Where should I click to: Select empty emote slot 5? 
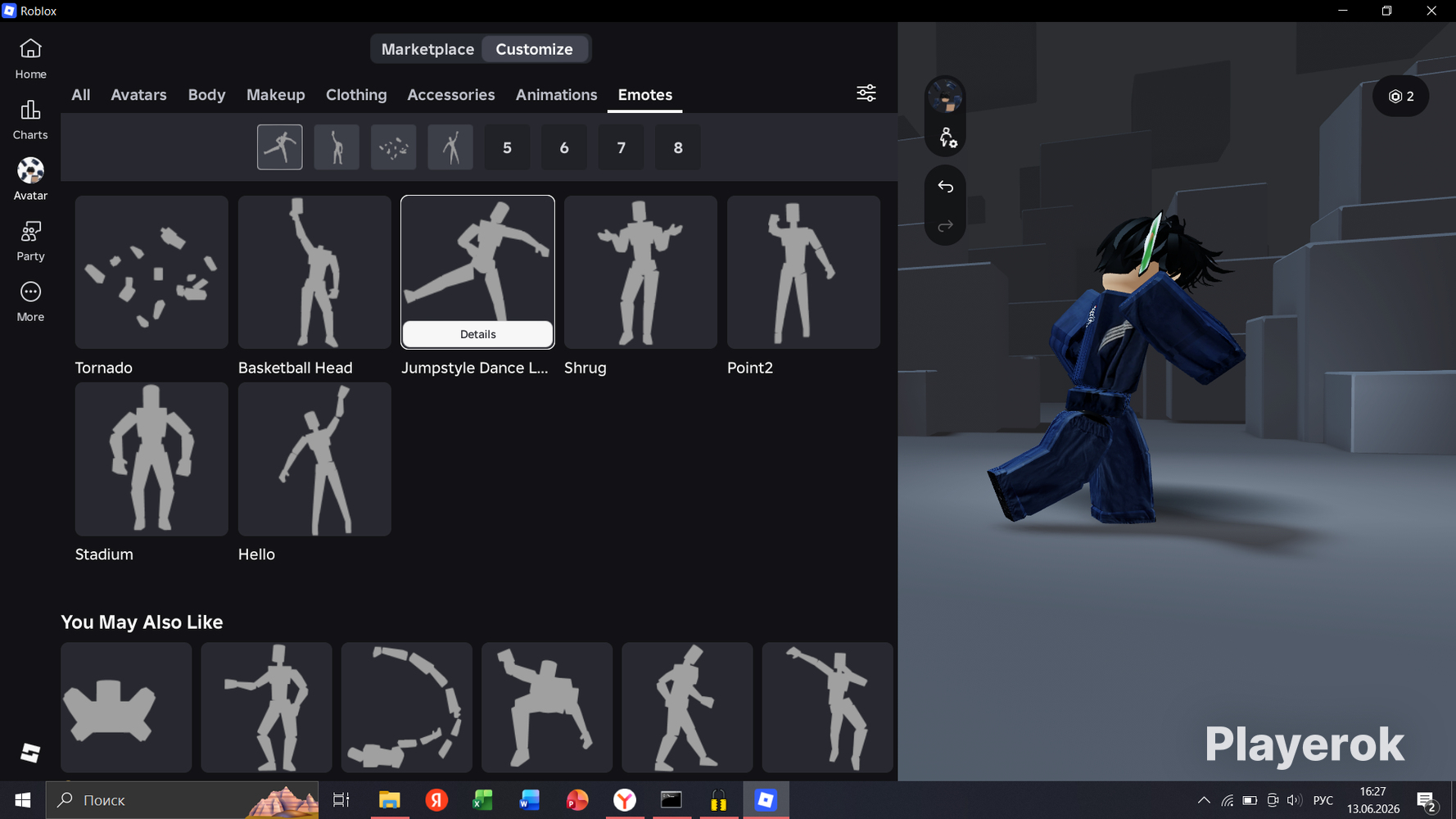tap(508, 147)
